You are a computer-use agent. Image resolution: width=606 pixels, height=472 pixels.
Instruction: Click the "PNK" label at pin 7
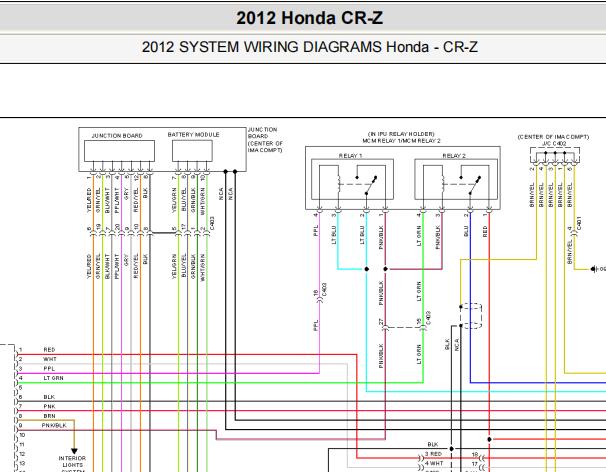click(x=49, y=406)
